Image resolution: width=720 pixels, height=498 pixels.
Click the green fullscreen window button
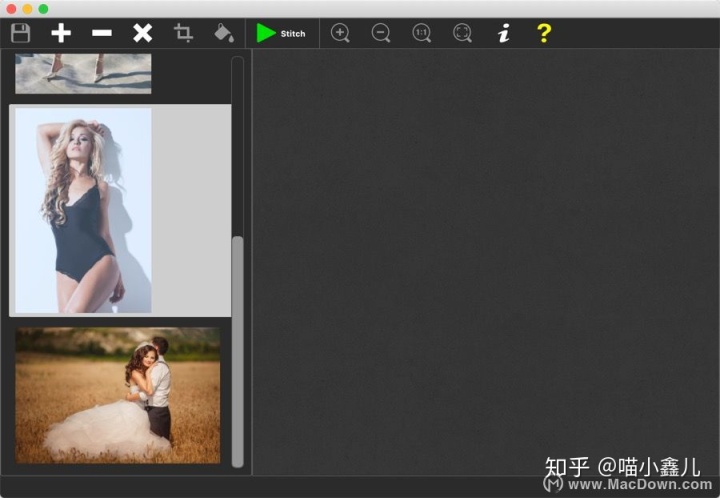pyautogui.click(x=43, y=9)
